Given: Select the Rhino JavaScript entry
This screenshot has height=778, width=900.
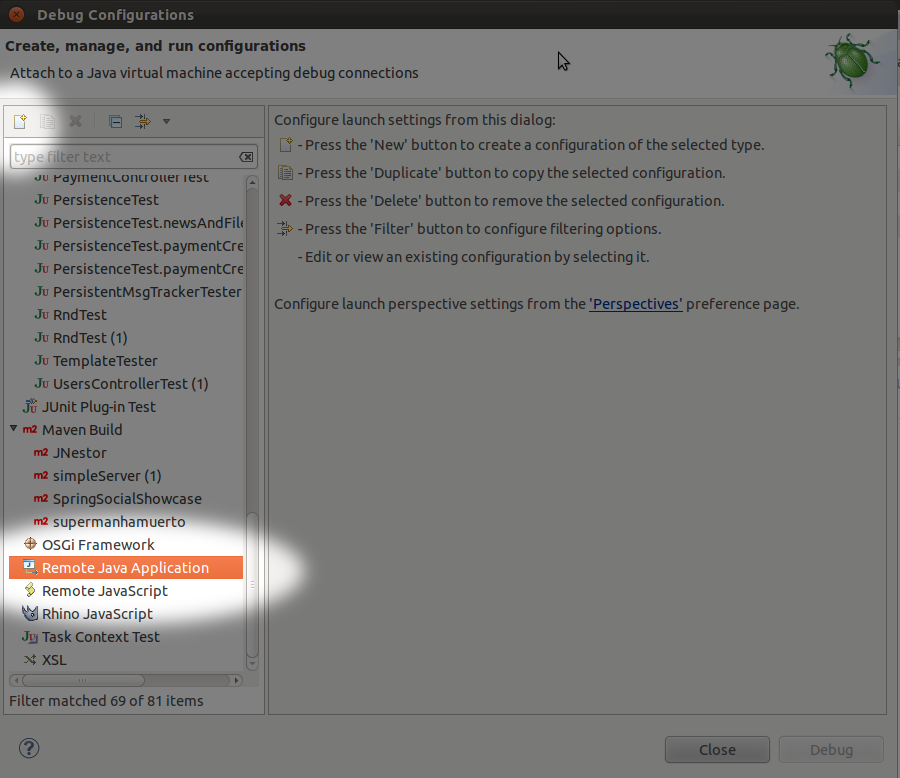Looking at the screenshot, I should point(97,614).
